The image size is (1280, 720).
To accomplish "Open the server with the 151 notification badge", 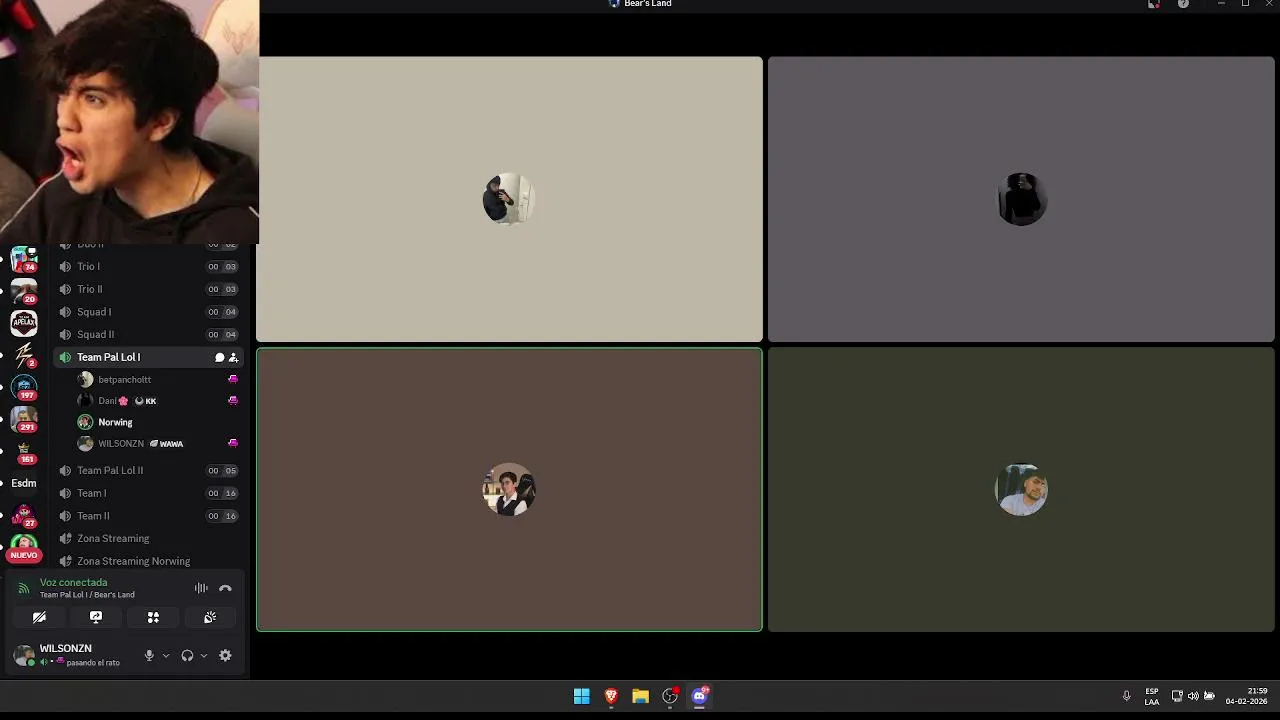I will [x=24, y=451].
